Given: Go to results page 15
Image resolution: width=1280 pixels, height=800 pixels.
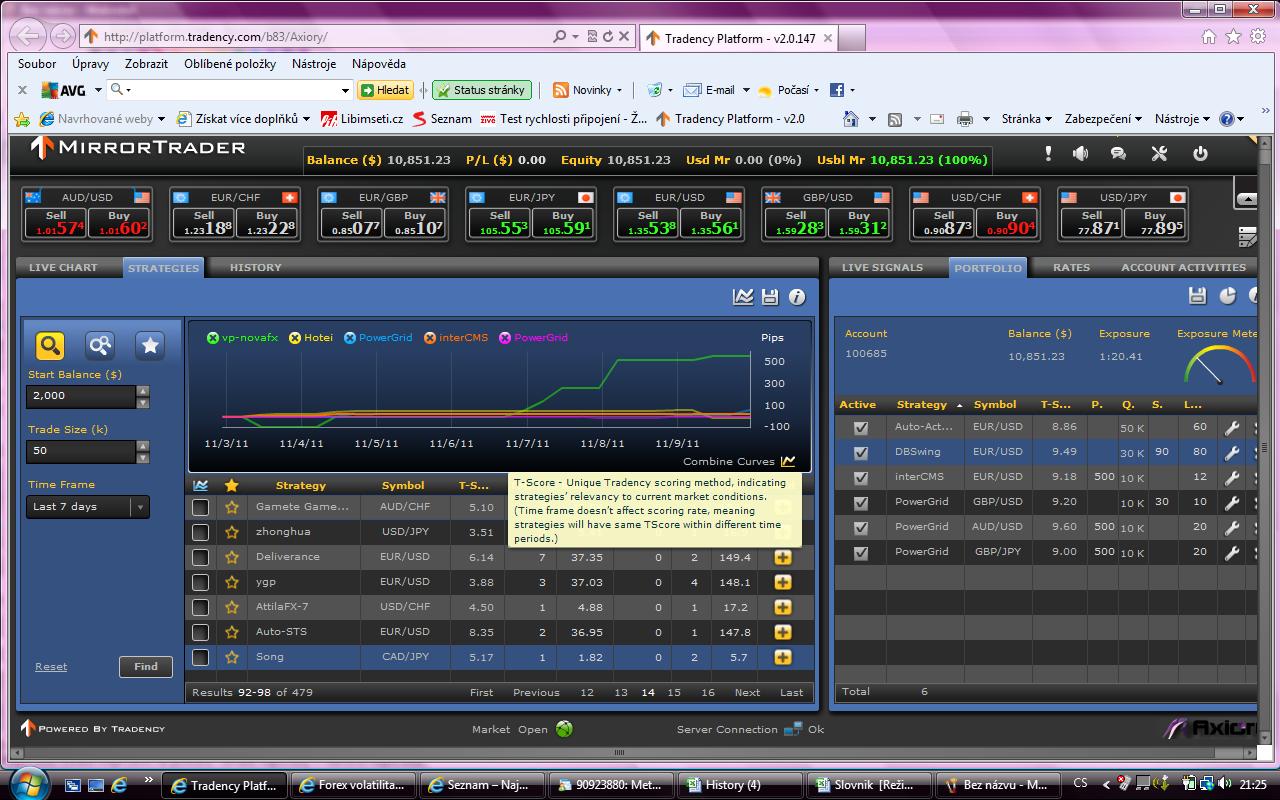Looking at the screenshot, I should (x=674, y=692).
